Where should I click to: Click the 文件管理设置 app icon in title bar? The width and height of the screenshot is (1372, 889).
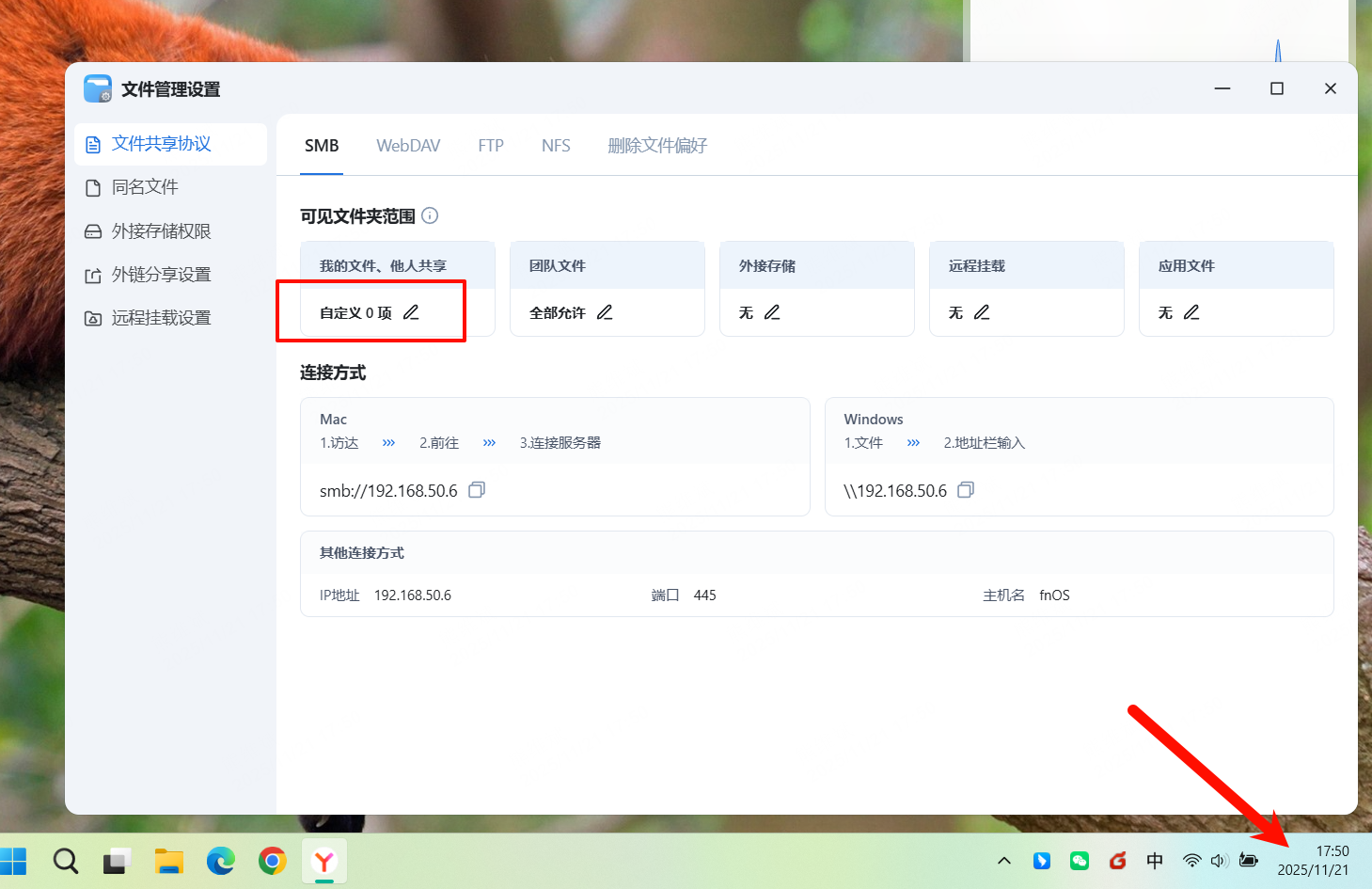(98, 88)
